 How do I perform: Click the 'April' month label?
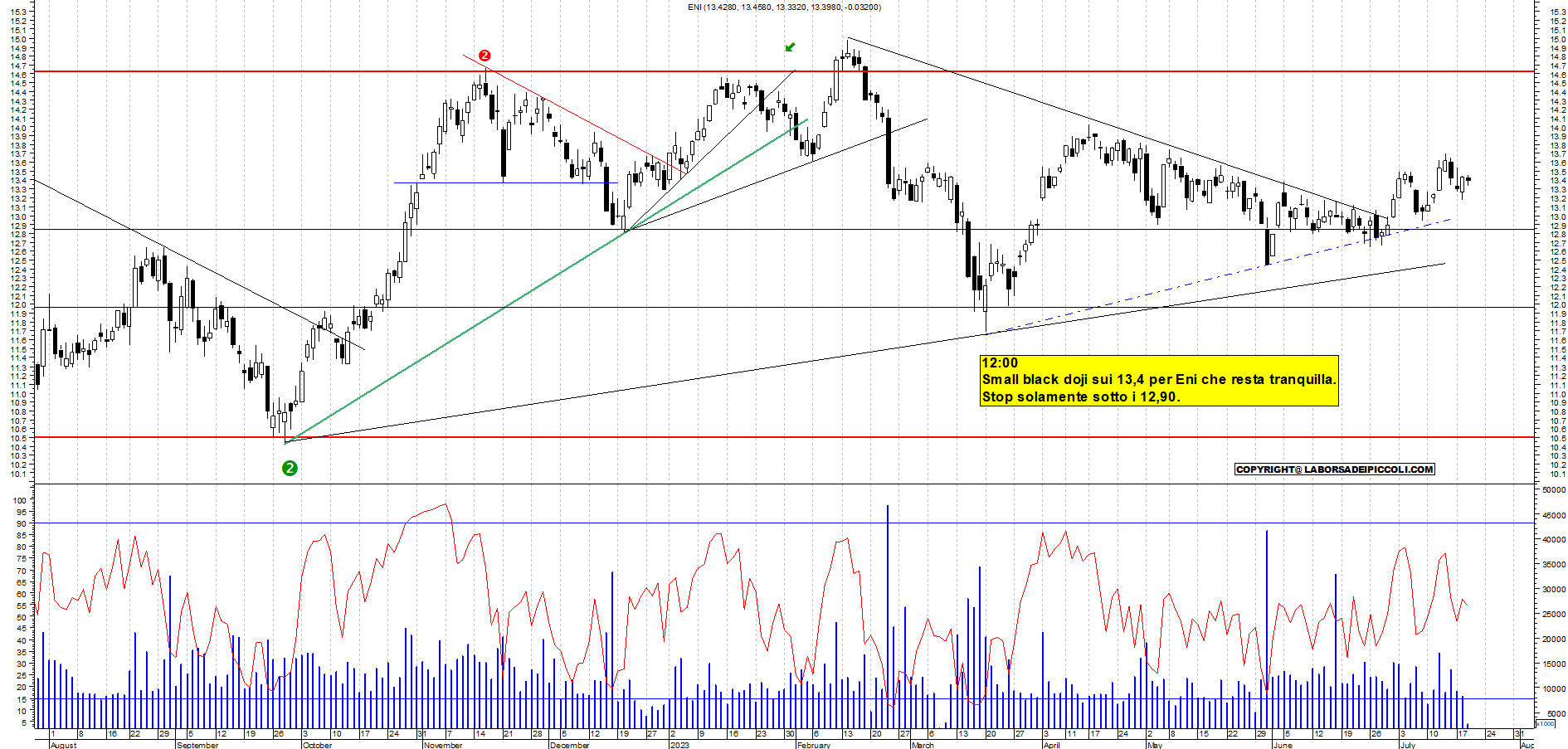(1052, 745)
